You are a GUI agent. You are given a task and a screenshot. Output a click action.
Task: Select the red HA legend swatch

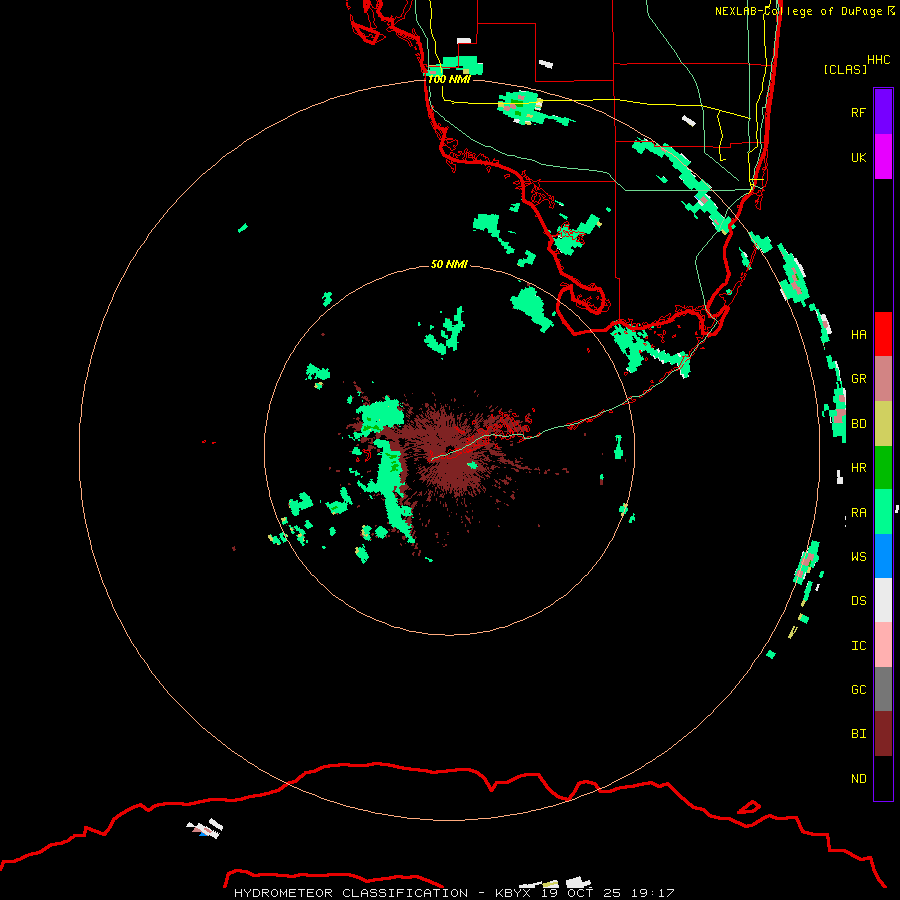[x=883, y=334]
